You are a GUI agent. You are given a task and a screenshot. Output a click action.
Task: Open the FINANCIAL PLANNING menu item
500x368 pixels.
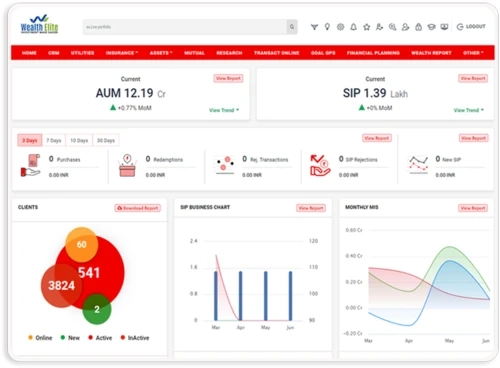point(373,53)
